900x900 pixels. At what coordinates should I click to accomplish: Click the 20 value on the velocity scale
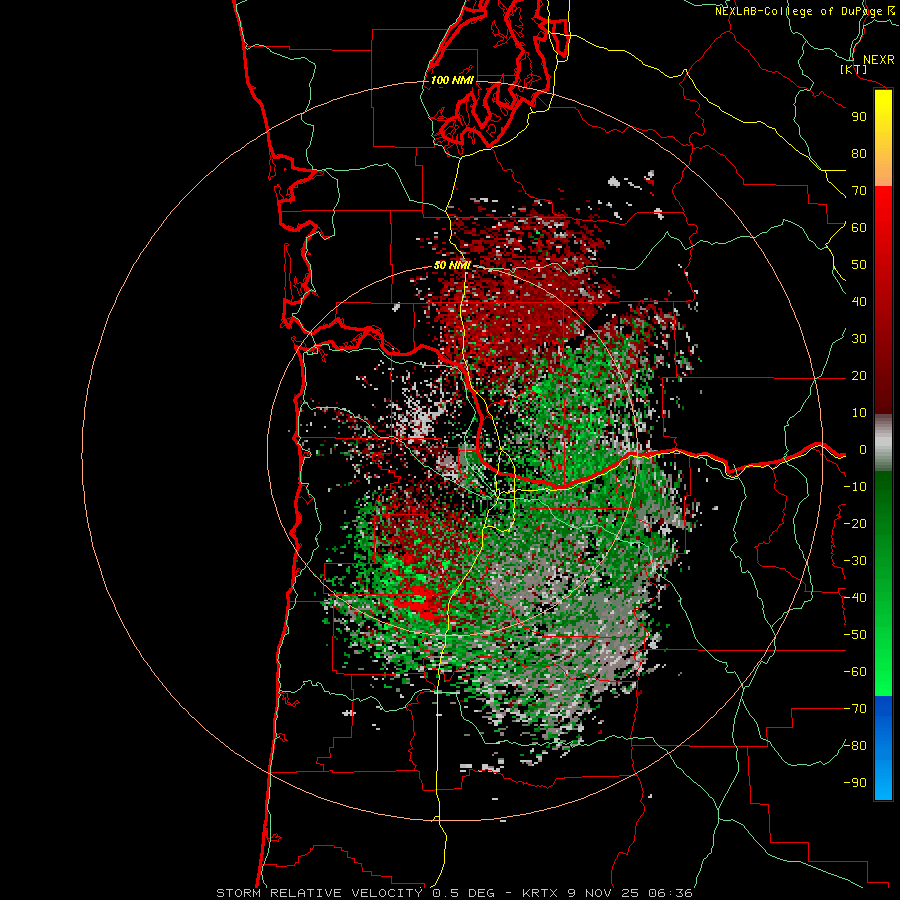(x=859, y=376)
